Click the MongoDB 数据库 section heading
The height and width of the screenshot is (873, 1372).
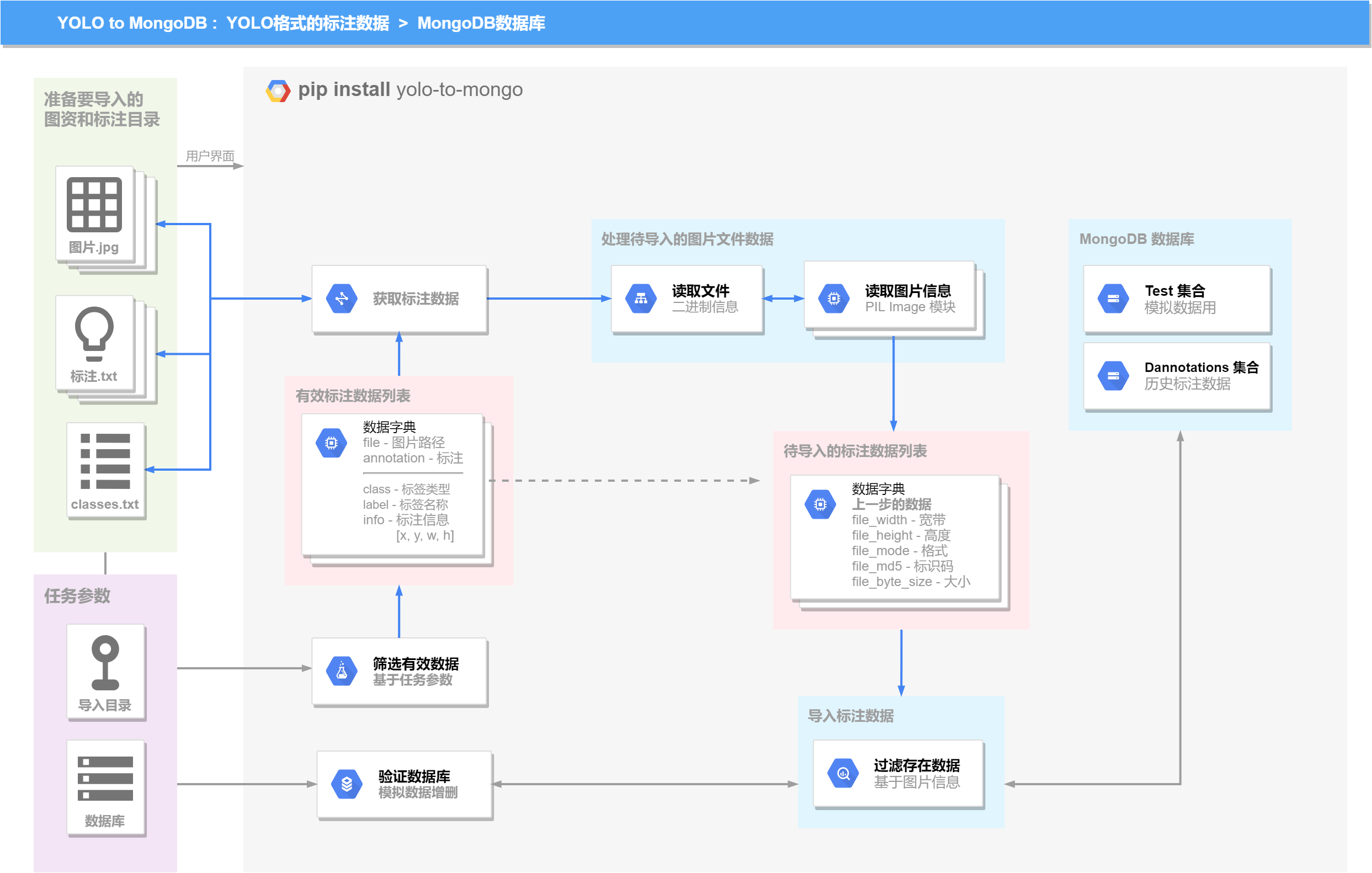tap(1136, 239)
